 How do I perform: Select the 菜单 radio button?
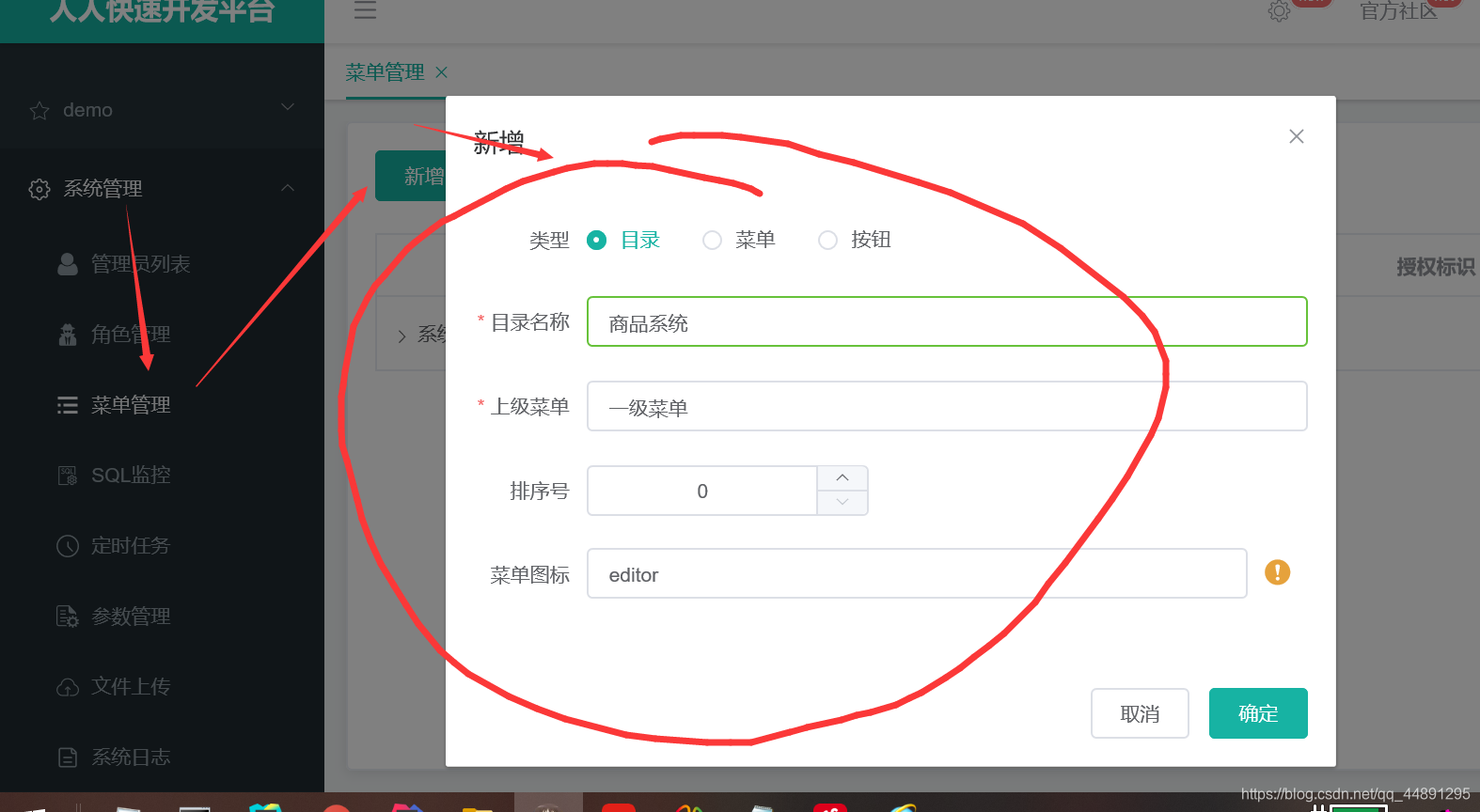(x=713, y=241)
